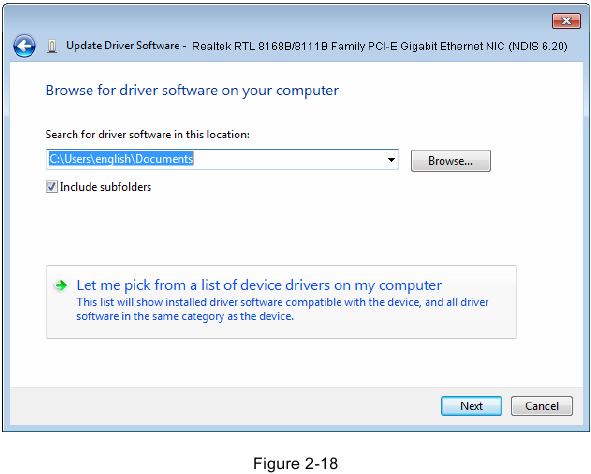Click the Include subfolders label text
591x474 pixels.
click(105, 187)
